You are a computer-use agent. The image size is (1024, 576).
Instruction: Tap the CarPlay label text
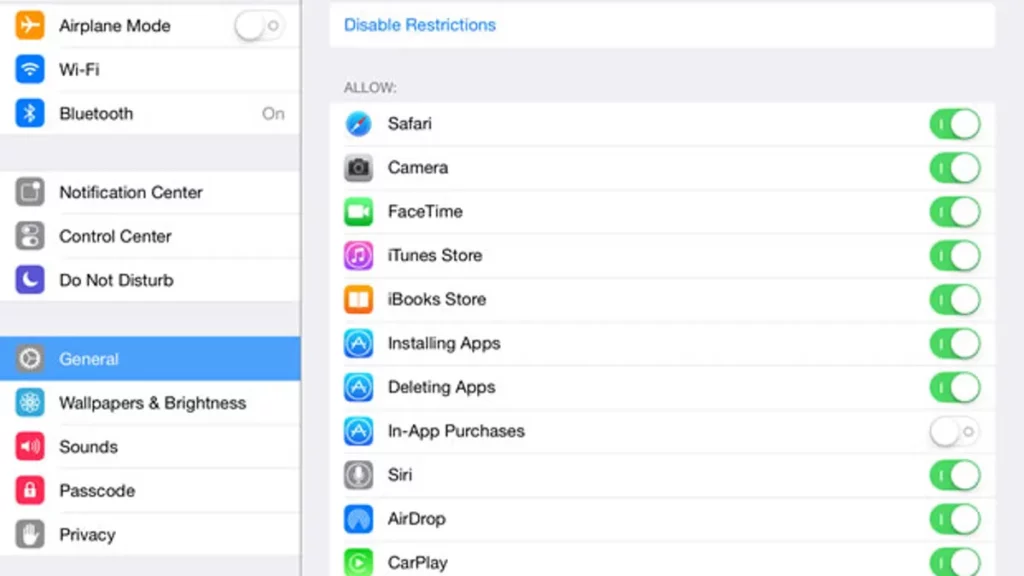(418, 563)
